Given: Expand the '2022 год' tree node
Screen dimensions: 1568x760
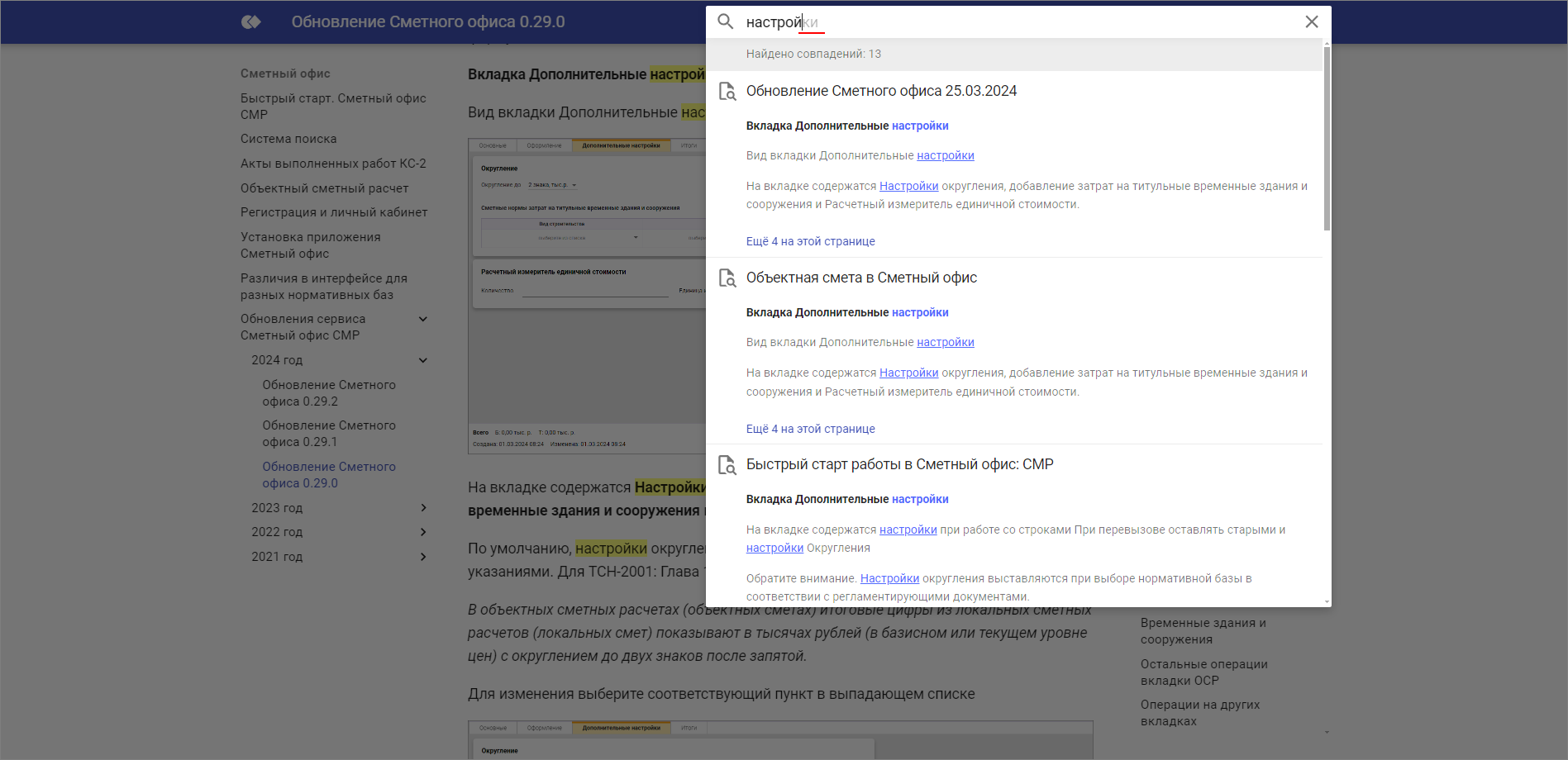Looking at the screenshot, I should pos(423,532).
